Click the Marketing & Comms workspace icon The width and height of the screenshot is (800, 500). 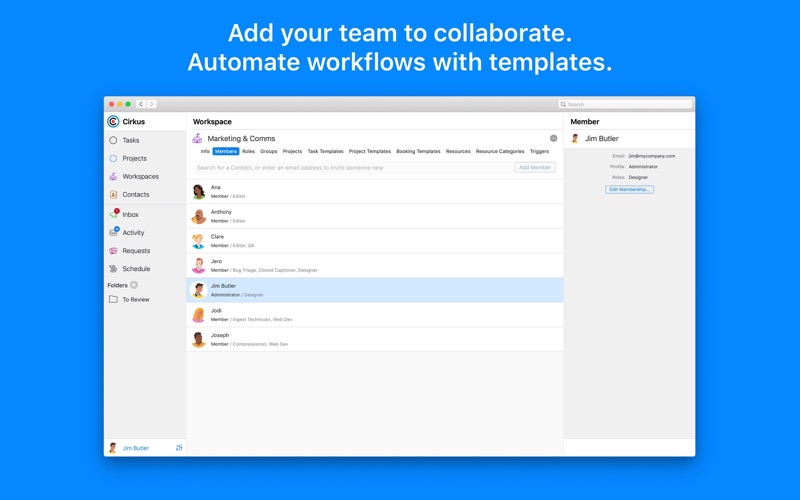tap(197, 138)
